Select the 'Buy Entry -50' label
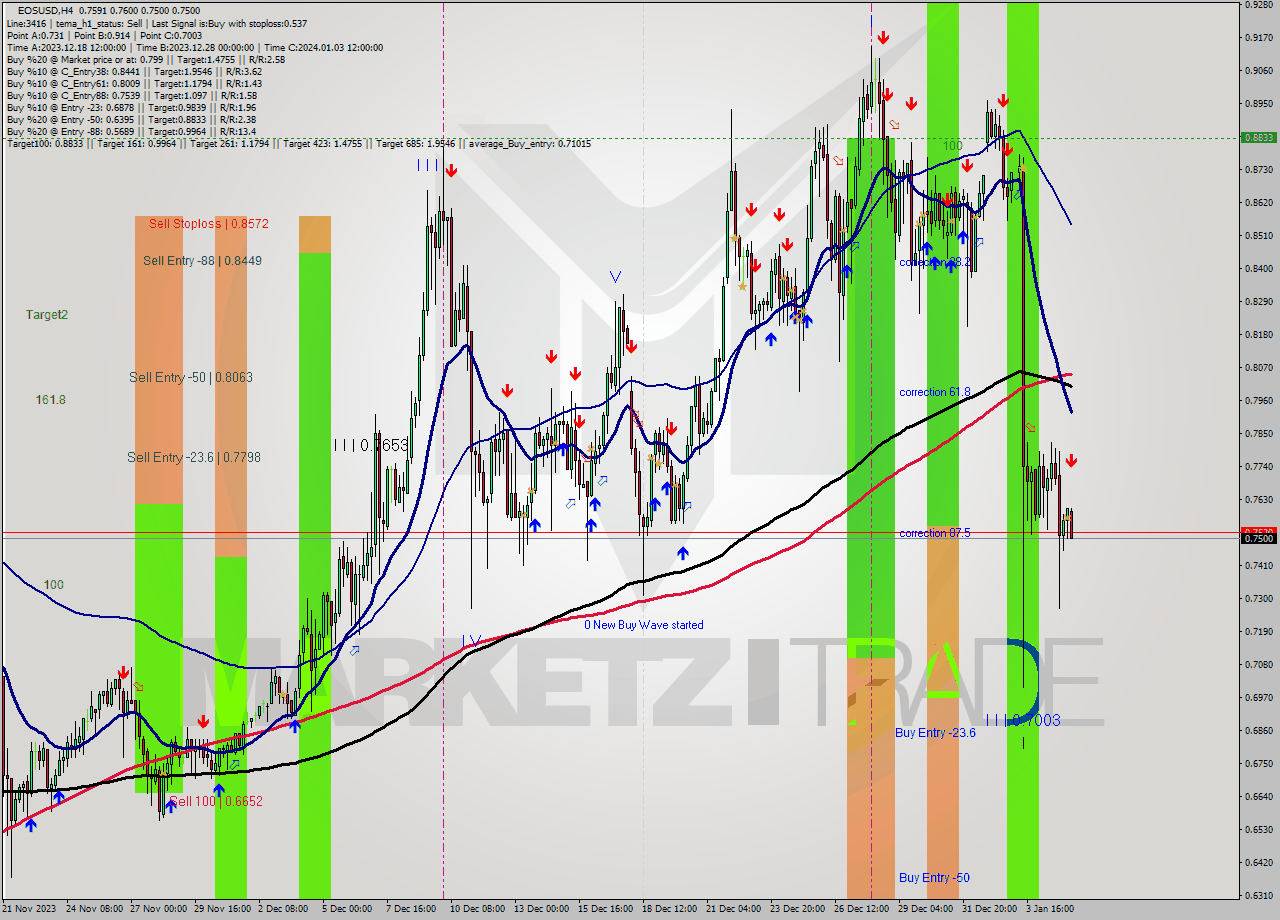 (934, 878)
